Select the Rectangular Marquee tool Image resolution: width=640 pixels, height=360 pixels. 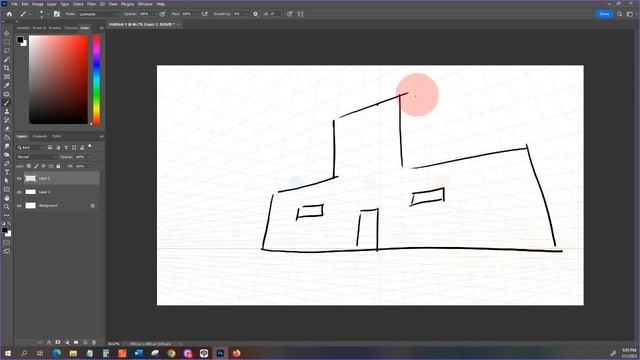click(x=7, y=42)
